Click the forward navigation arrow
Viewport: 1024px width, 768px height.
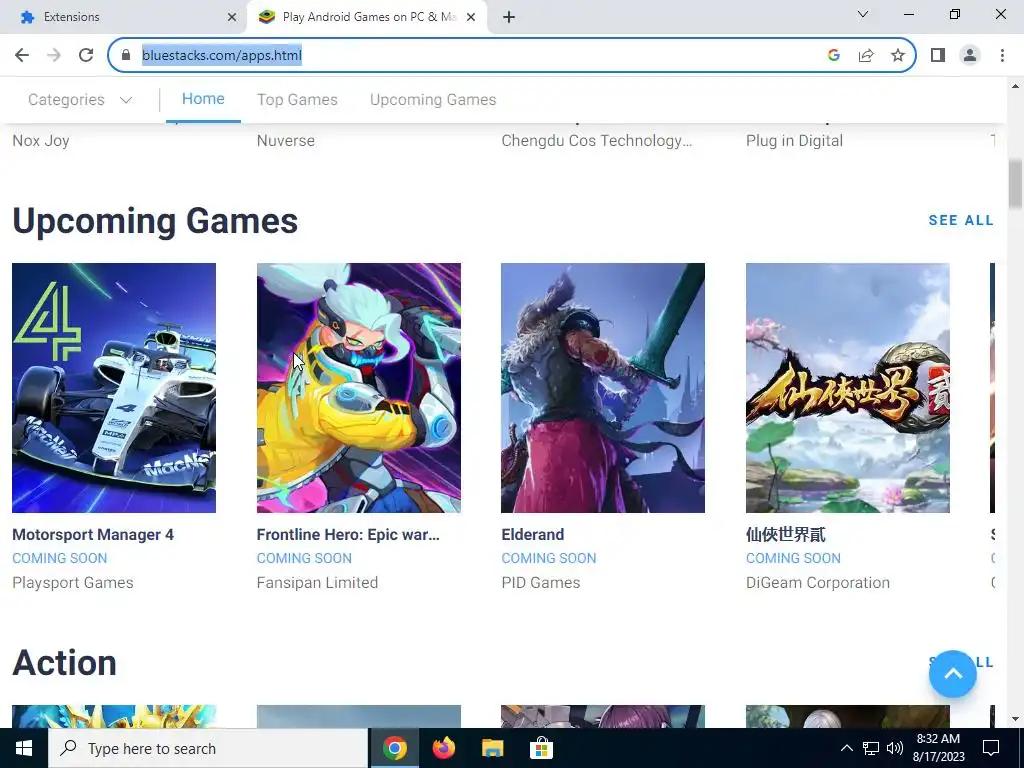54,56
